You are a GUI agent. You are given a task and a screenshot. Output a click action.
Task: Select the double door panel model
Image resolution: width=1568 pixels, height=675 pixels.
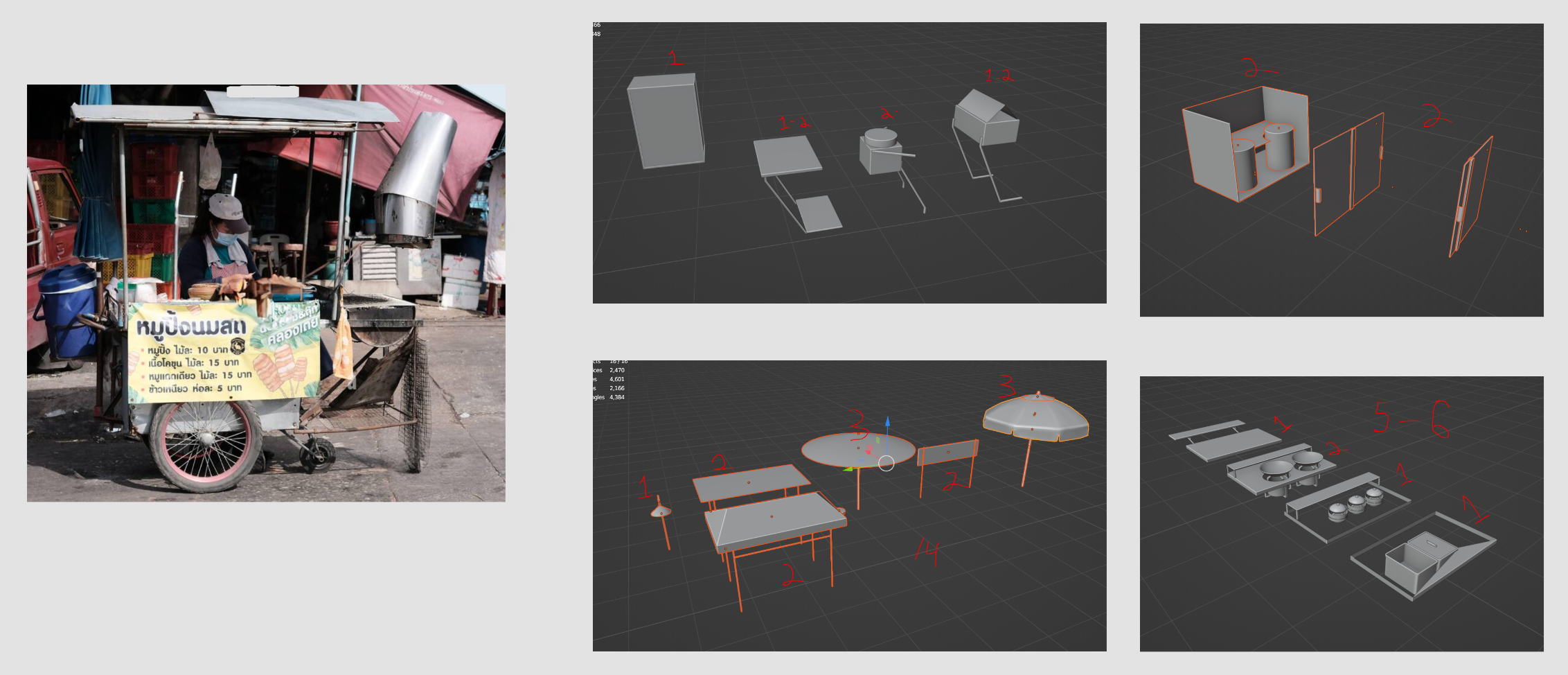1348,174
